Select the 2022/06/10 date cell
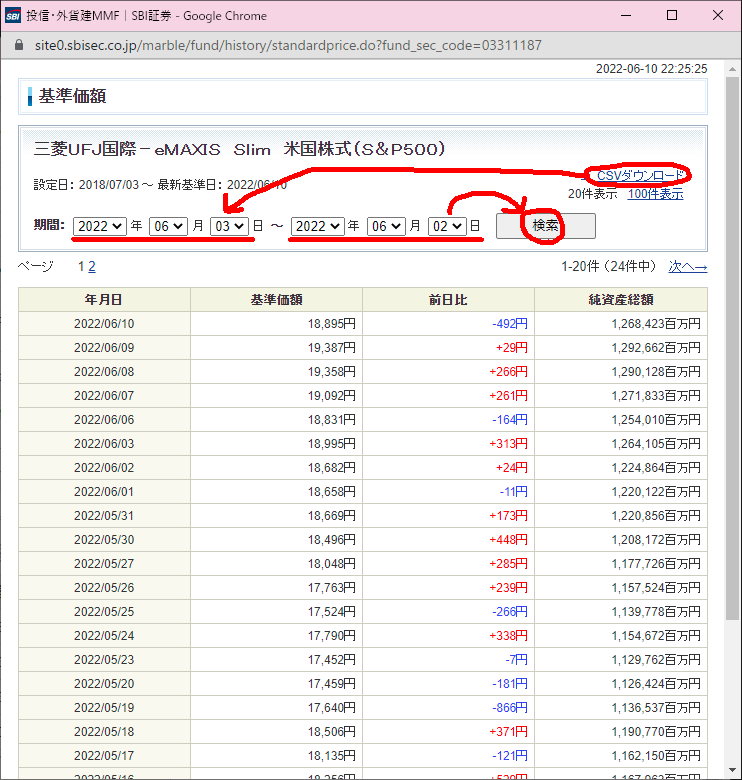 pos(104,324)
